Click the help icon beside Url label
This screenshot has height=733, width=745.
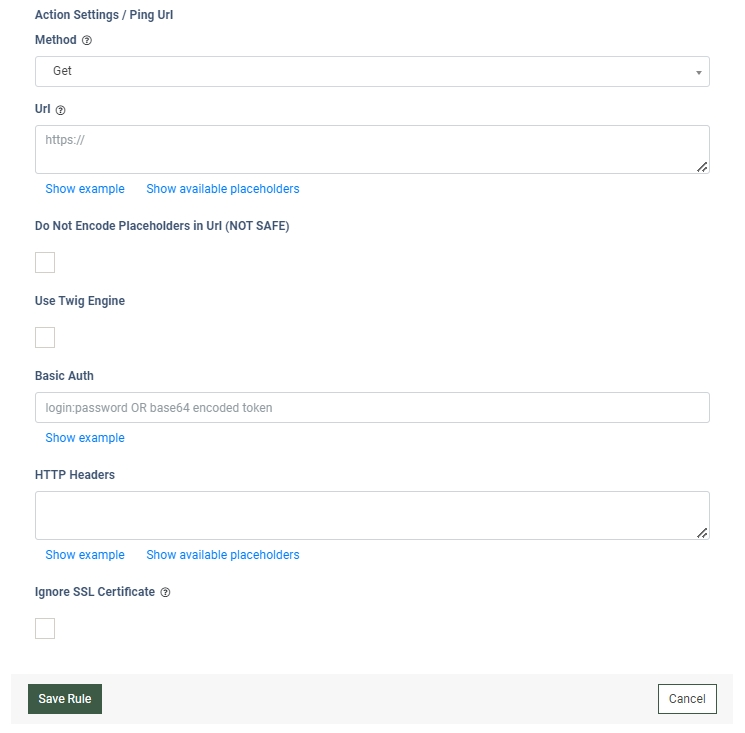(x=61, y=110)
